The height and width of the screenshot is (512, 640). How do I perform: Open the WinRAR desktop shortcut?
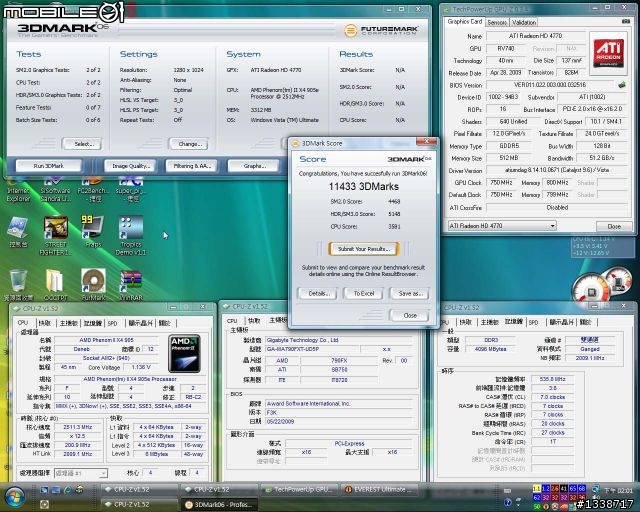pyautogui.click(x=131, y=285)
